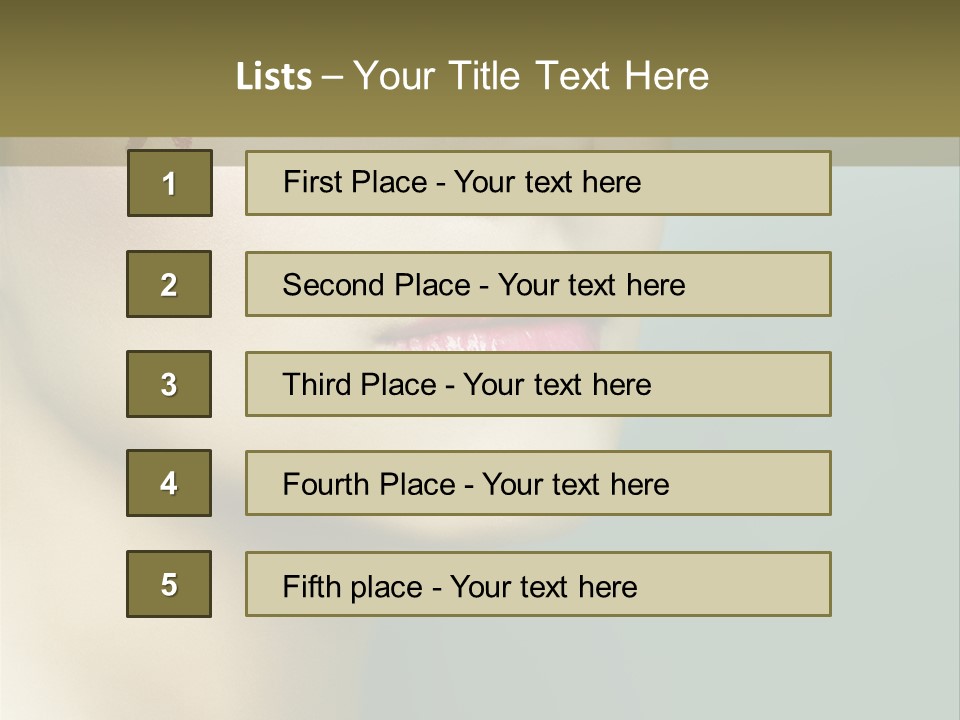Click the number 5 box

(x=169, y=584)
